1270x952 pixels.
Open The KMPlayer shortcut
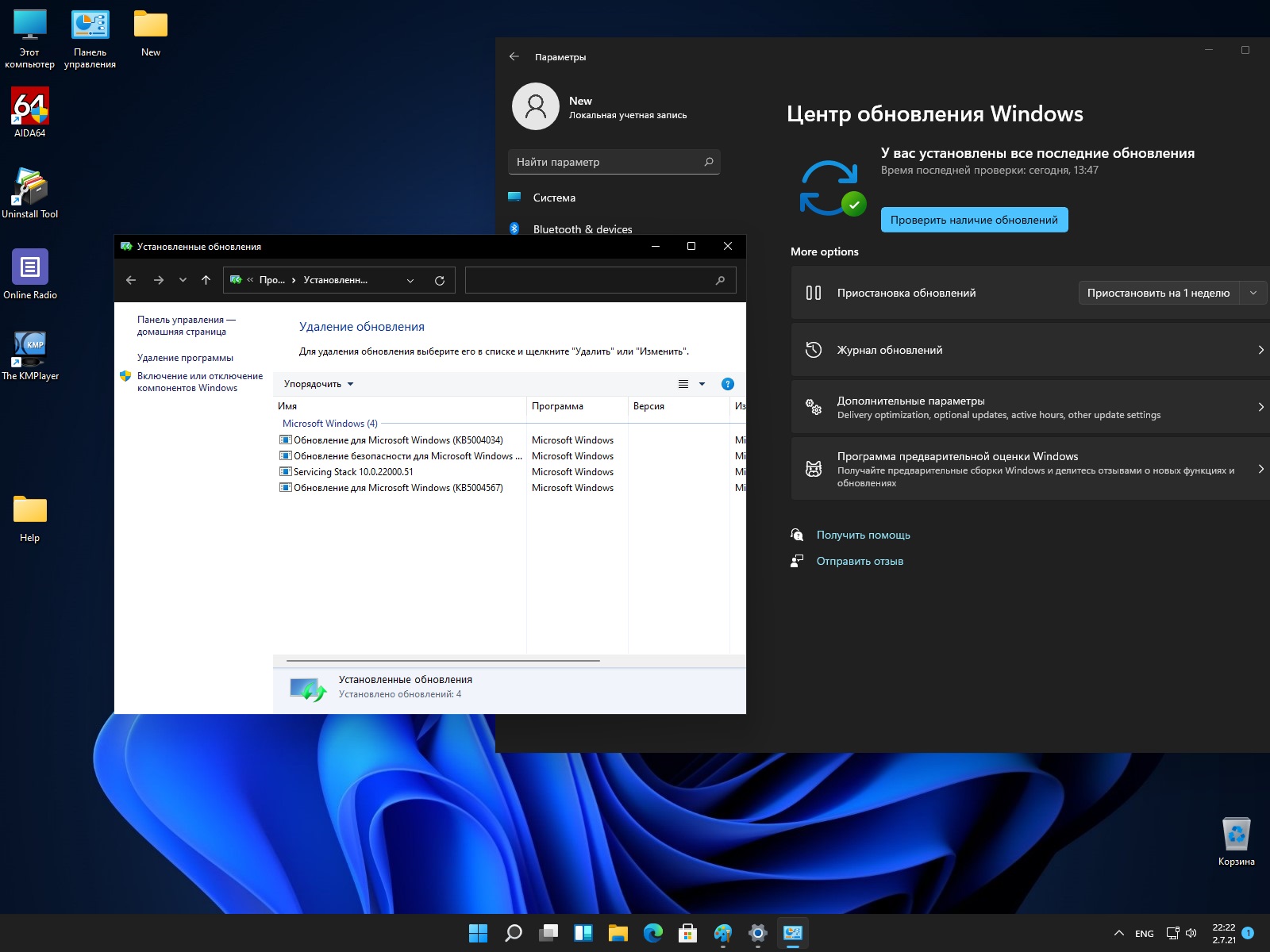(30, 349)
